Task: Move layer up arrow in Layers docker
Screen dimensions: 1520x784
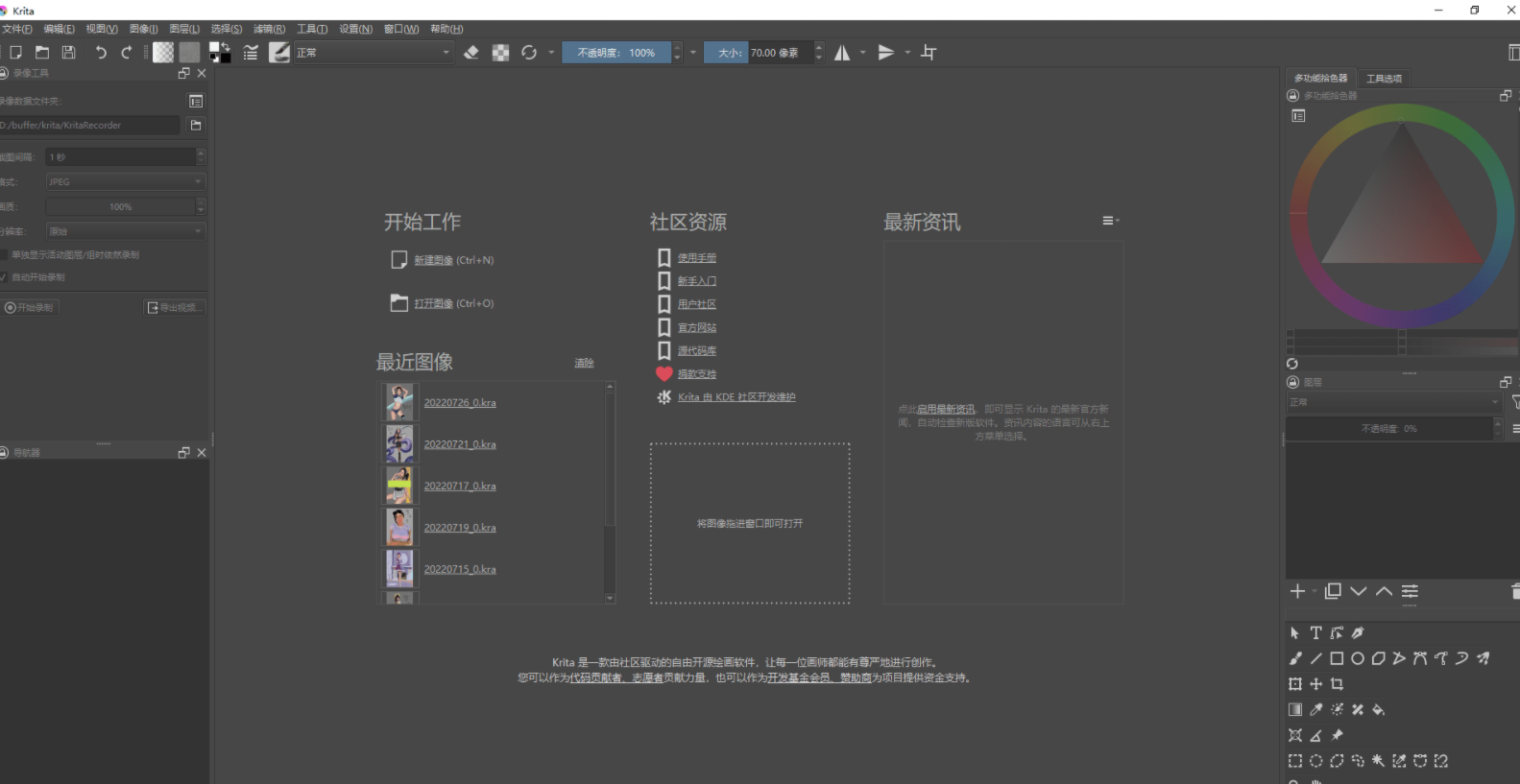Action: click(1384, 591)
